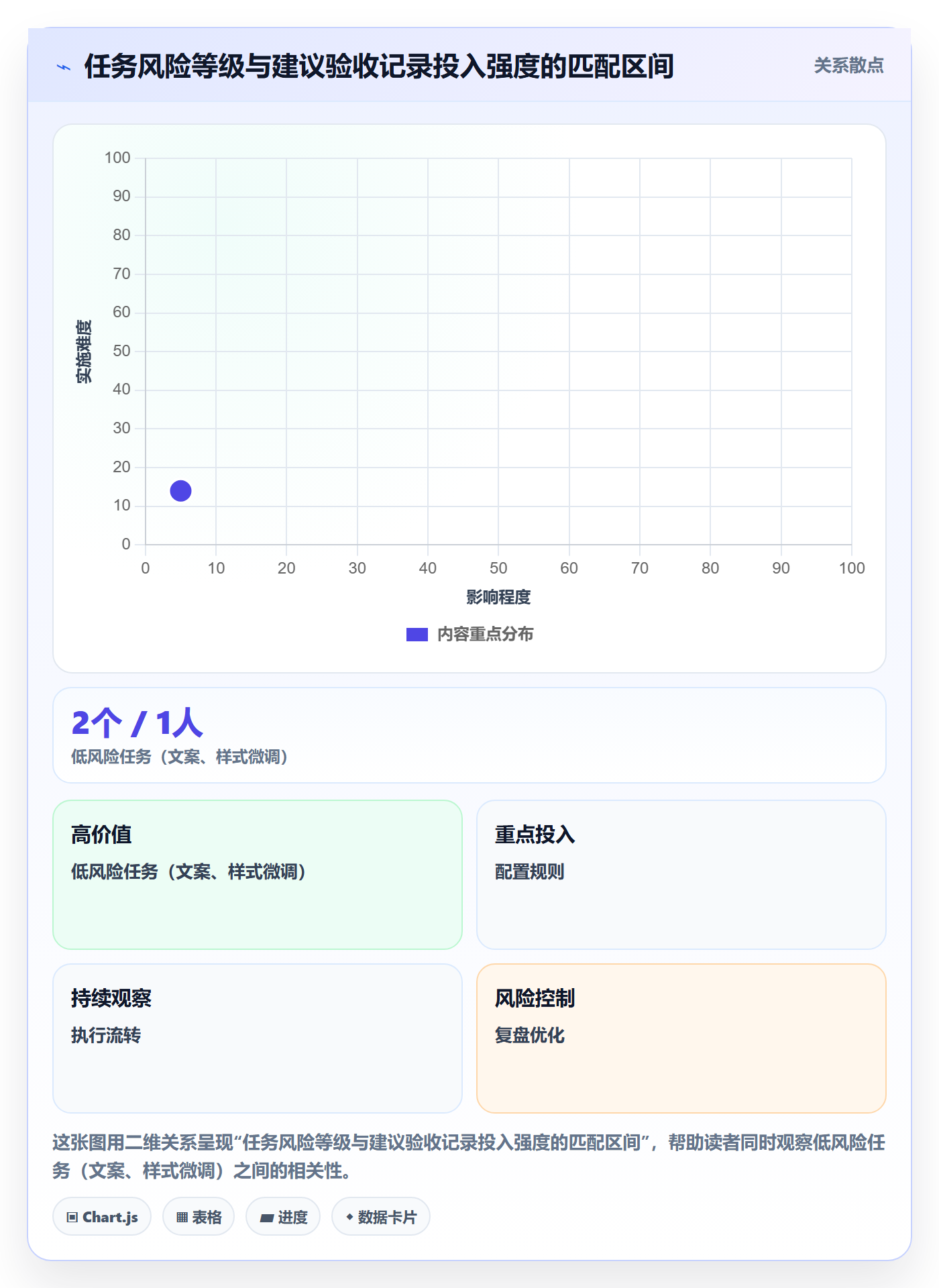939x1288 pixels.
Task: Click the chart title 任务风险等级与建议验收记录投入强度的匹配区间
Action: [x=379, y=66]
